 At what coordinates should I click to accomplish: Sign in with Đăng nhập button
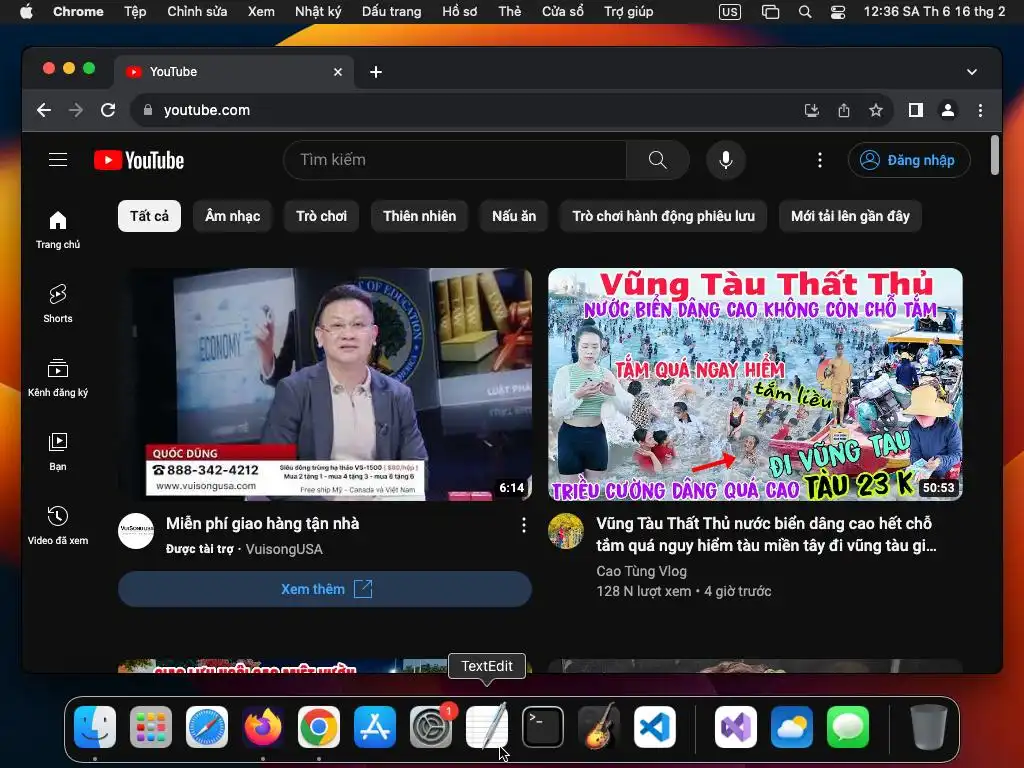pos(909,160)
